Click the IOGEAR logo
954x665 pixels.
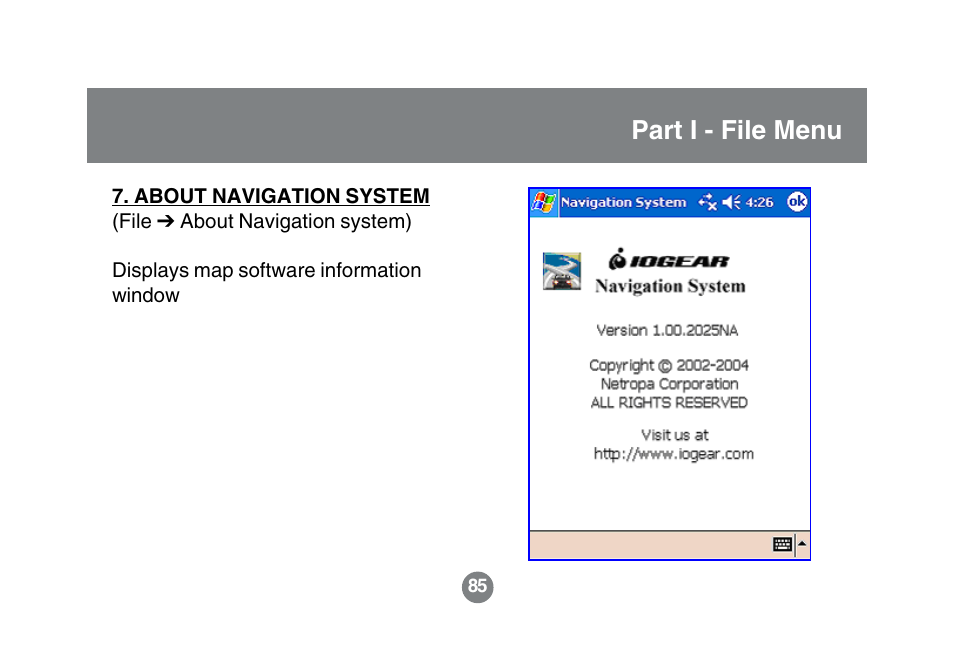click(x=669, y=259)
